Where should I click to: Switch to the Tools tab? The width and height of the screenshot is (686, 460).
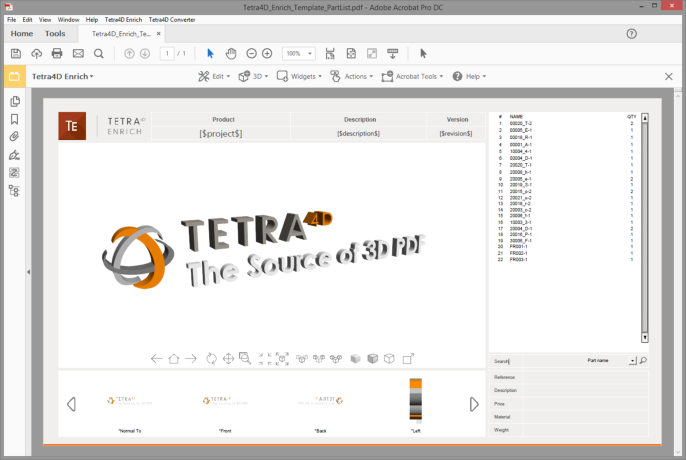55,34
